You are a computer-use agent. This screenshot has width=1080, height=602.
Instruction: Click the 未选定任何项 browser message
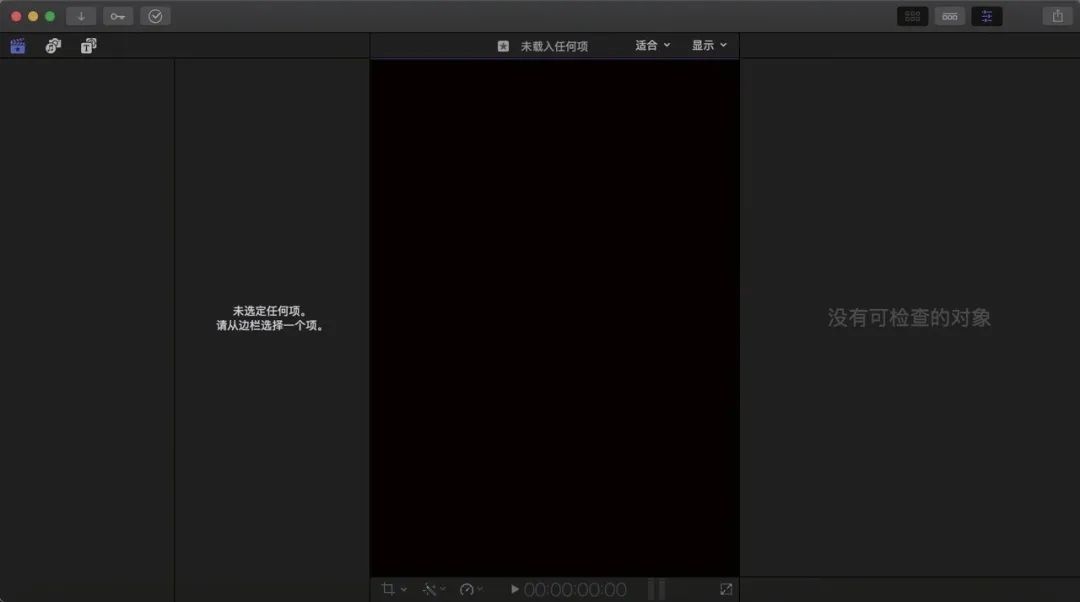[269, 311]
